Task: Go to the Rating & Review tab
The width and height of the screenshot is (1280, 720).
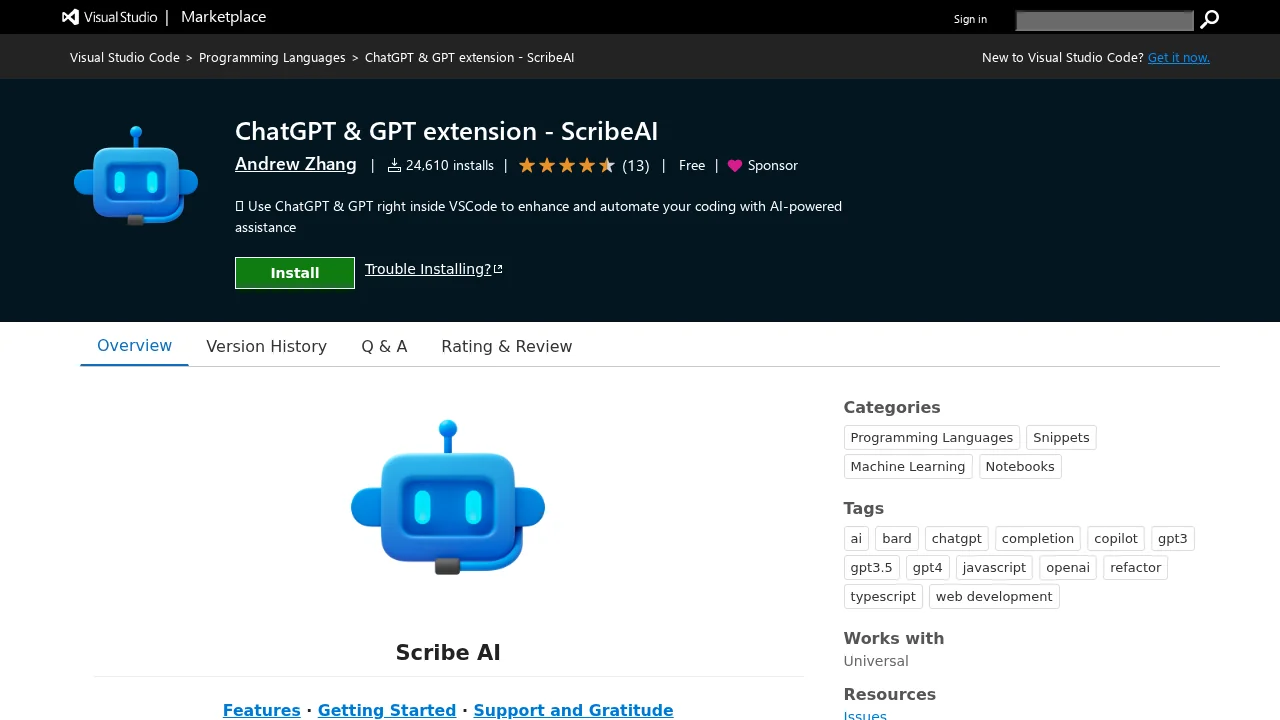Action: coord(506,346)
